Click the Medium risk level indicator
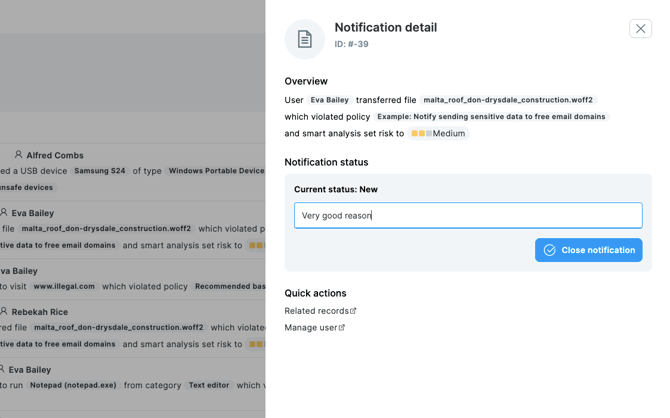Image resolution: width=670 pixels, height=418 pixels. click(438, 133)
